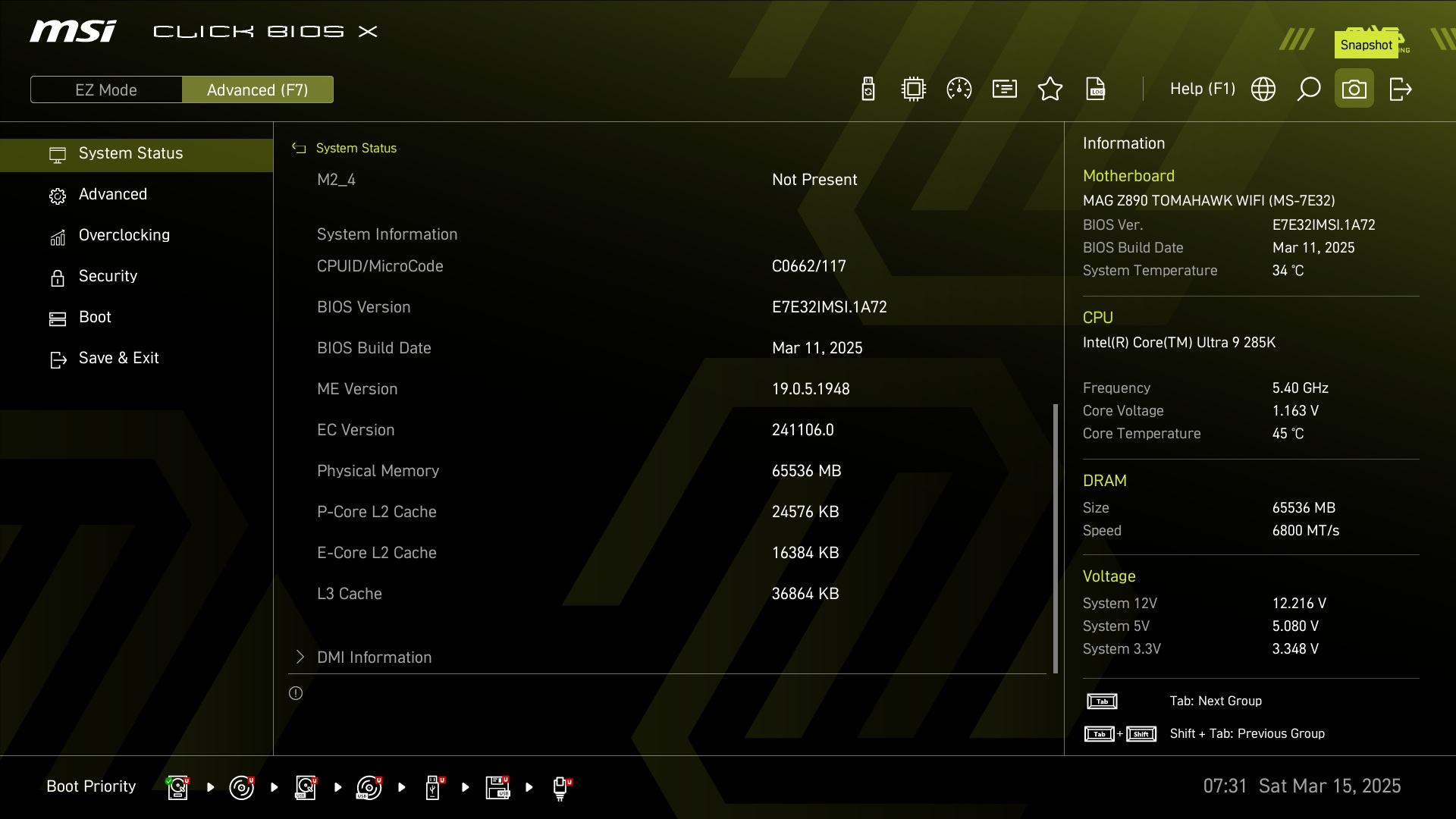Image resolution: width=1456 pixels, height=819 pixels.
Task: Select the network boot device icon
Action: coord(560,788)
